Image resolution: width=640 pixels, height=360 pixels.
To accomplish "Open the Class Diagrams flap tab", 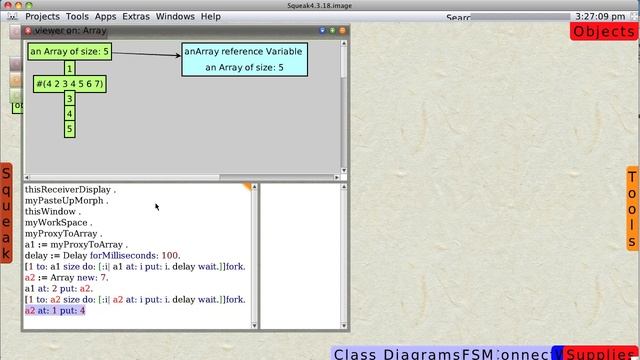I will [397, 353].
